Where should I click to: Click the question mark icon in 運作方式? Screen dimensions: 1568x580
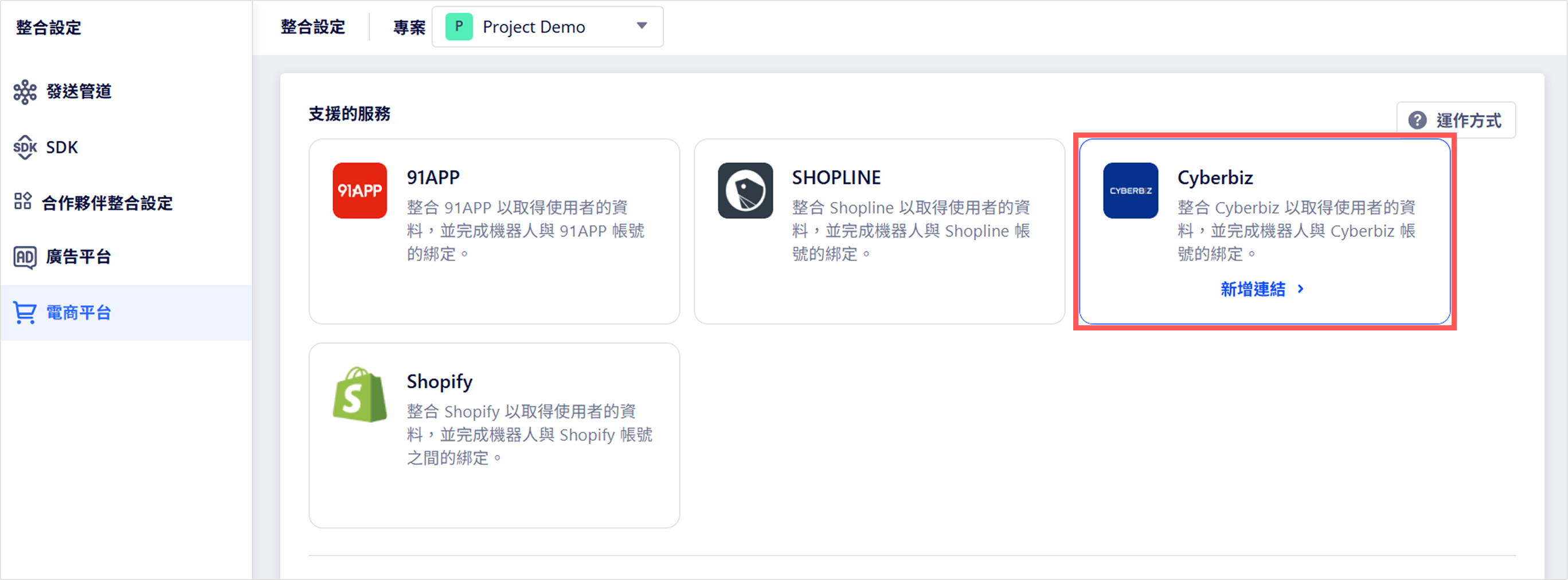click(x=1417, y=120)
